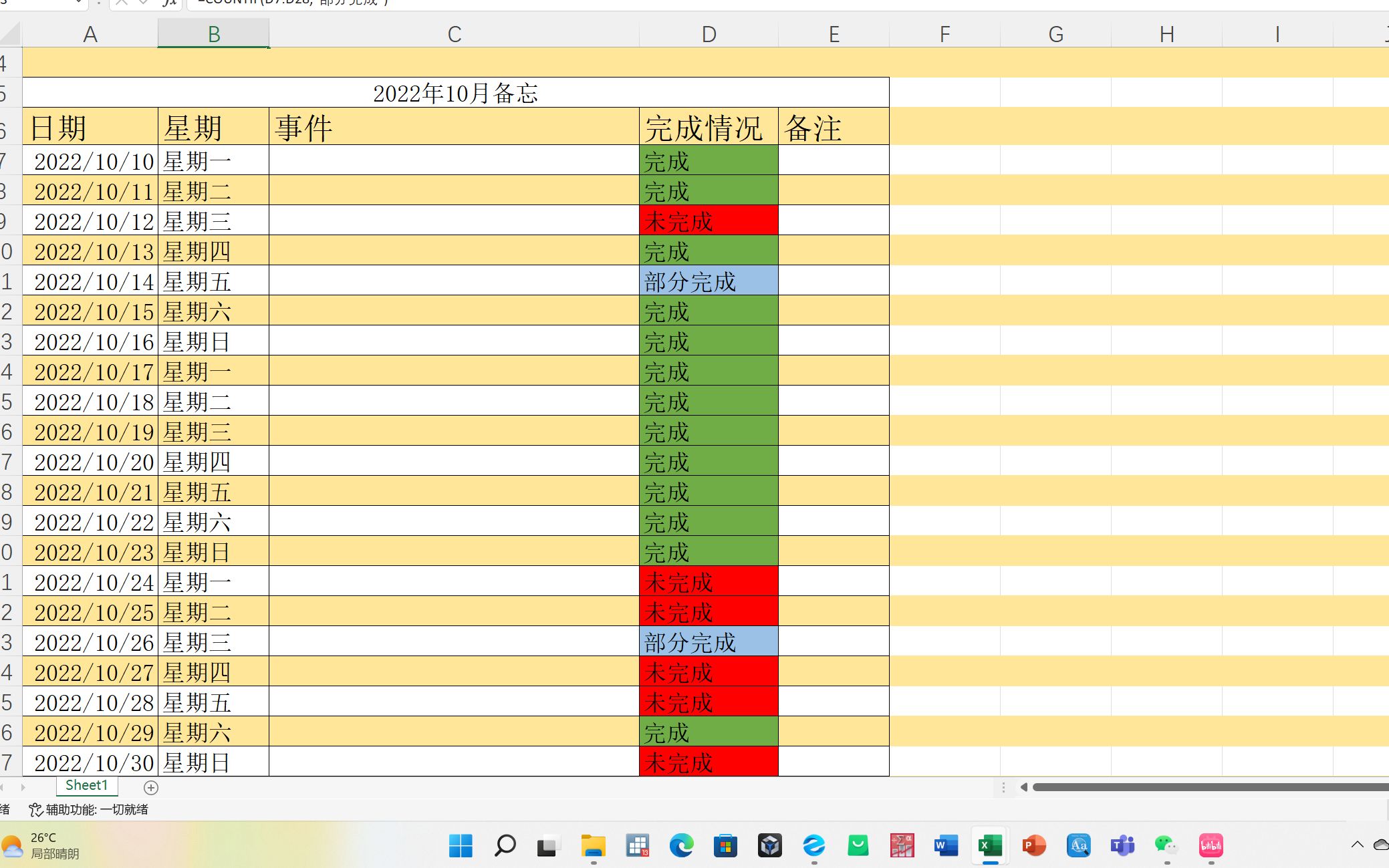Click the horizontal scrollbar left arrow

(1023, 787)
